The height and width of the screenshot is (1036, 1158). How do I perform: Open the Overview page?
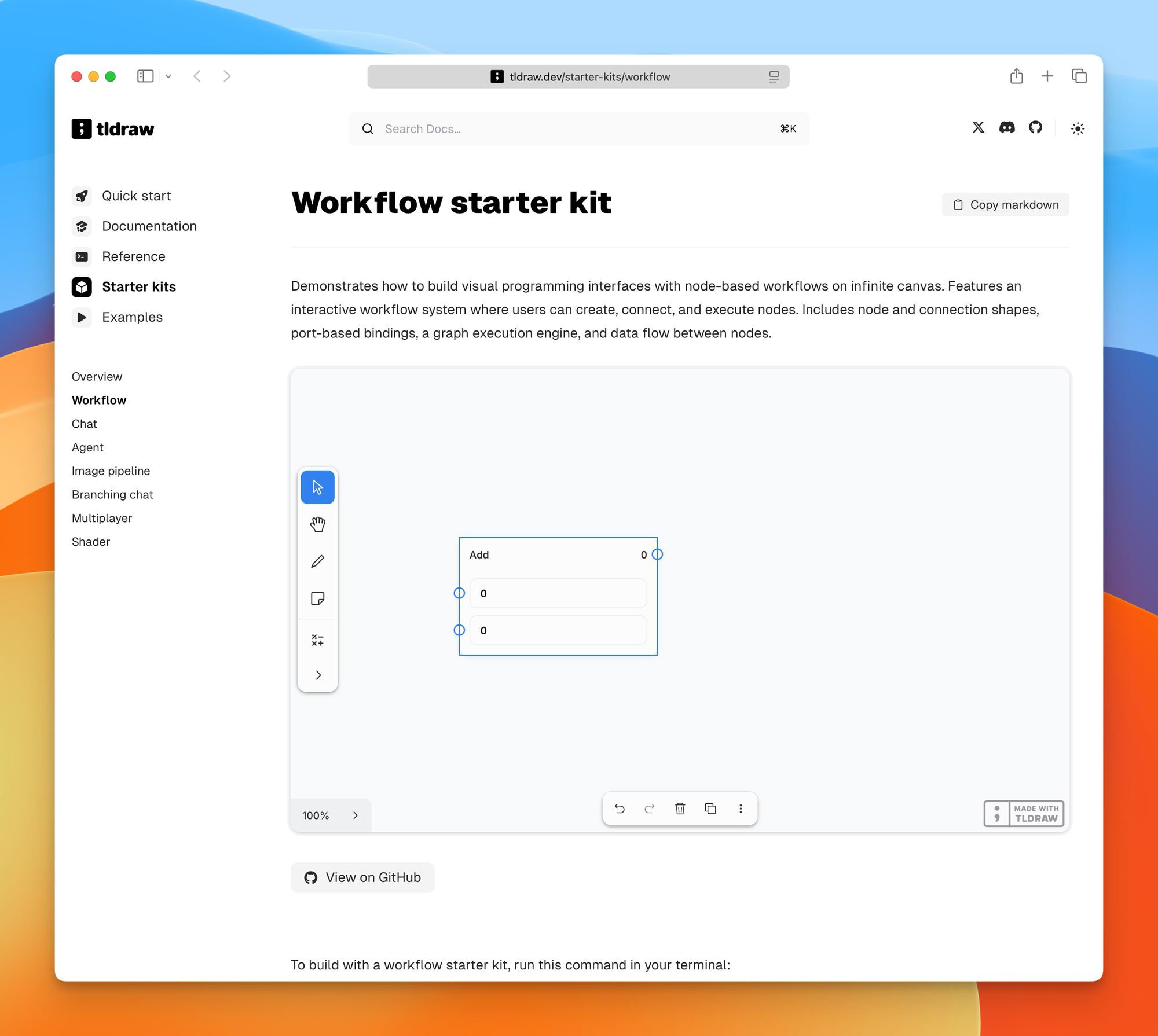97,377
